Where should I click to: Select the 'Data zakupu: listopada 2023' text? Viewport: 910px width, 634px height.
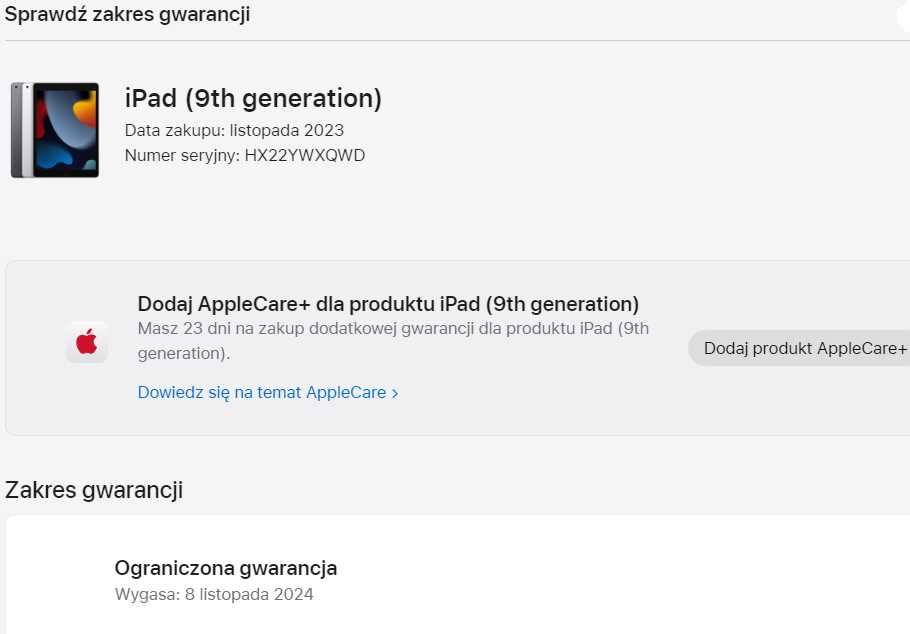pyautogui.click(x=234, y=130)
